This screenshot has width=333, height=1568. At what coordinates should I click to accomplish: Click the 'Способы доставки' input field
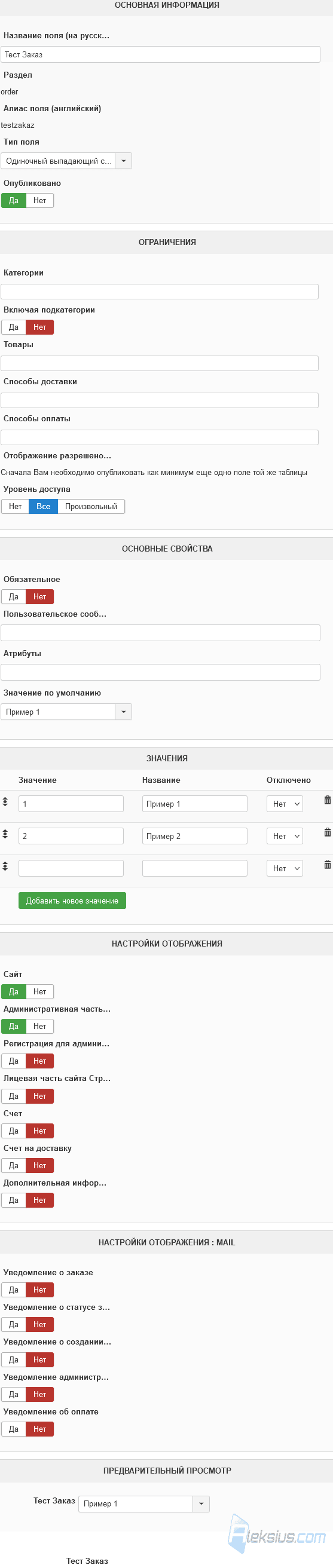(x=160, y=400)
